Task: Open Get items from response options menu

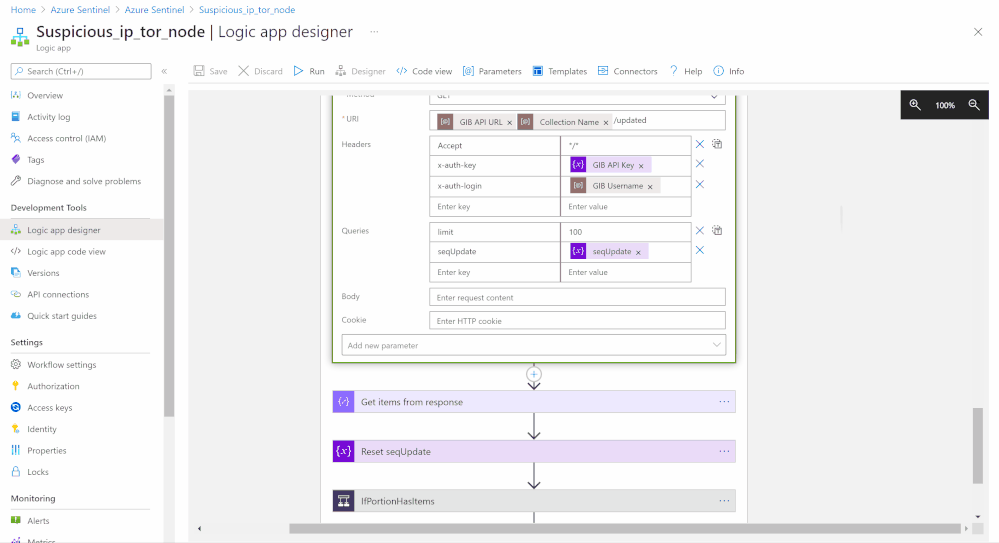Action: click(x=724, y=402)
